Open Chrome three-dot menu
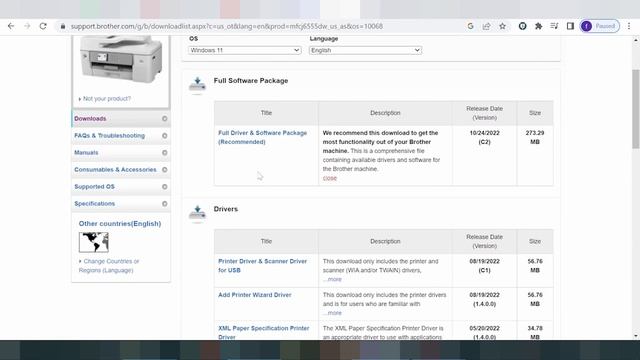Screen dimensions: 640x360 [x=629, y=26]
